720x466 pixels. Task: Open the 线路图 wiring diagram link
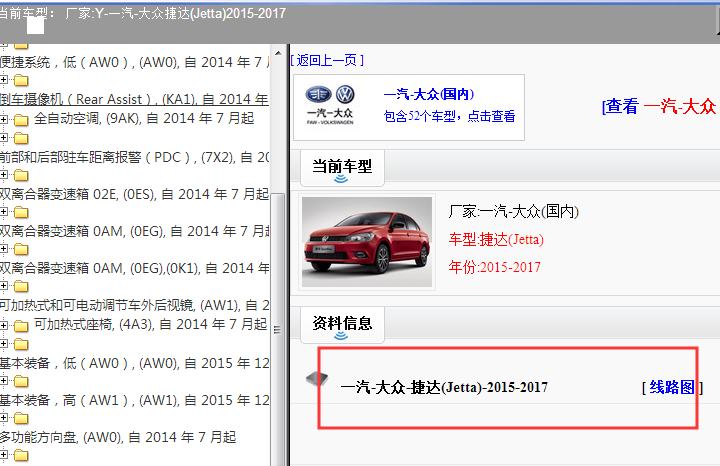point(672,387)
